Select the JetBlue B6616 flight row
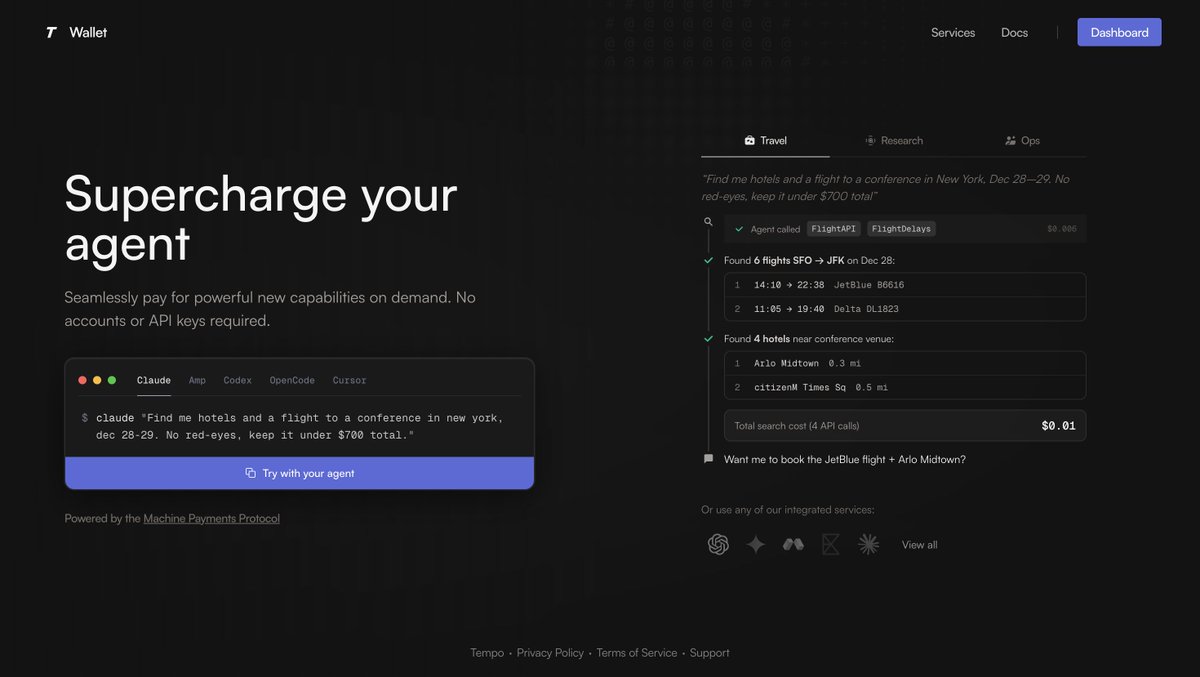This screenshot has height=677, width=1200. [905, 285]
